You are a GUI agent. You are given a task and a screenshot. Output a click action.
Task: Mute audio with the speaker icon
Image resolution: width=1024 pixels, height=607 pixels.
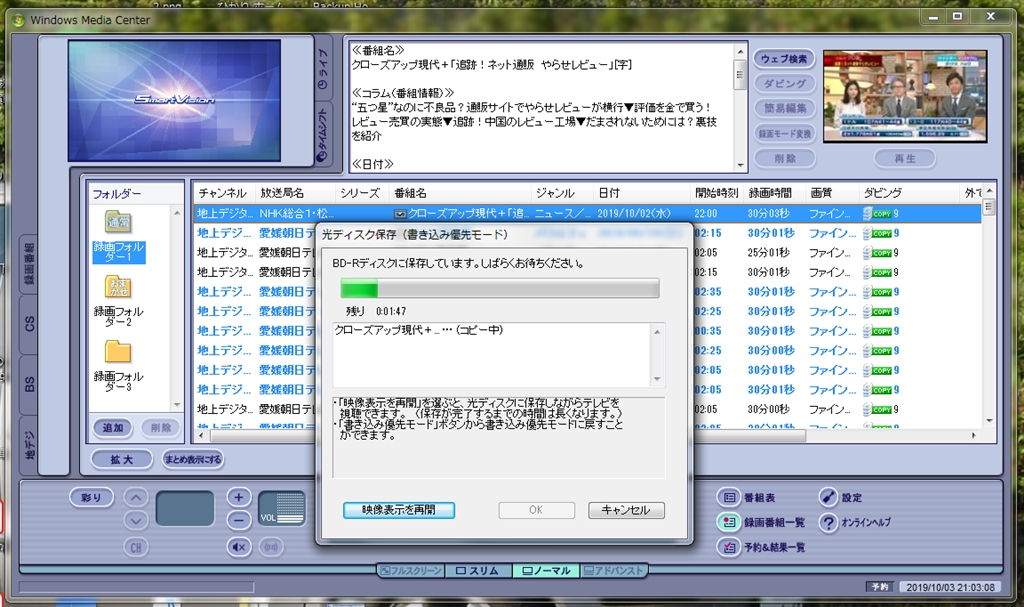(x=238, y=547)
